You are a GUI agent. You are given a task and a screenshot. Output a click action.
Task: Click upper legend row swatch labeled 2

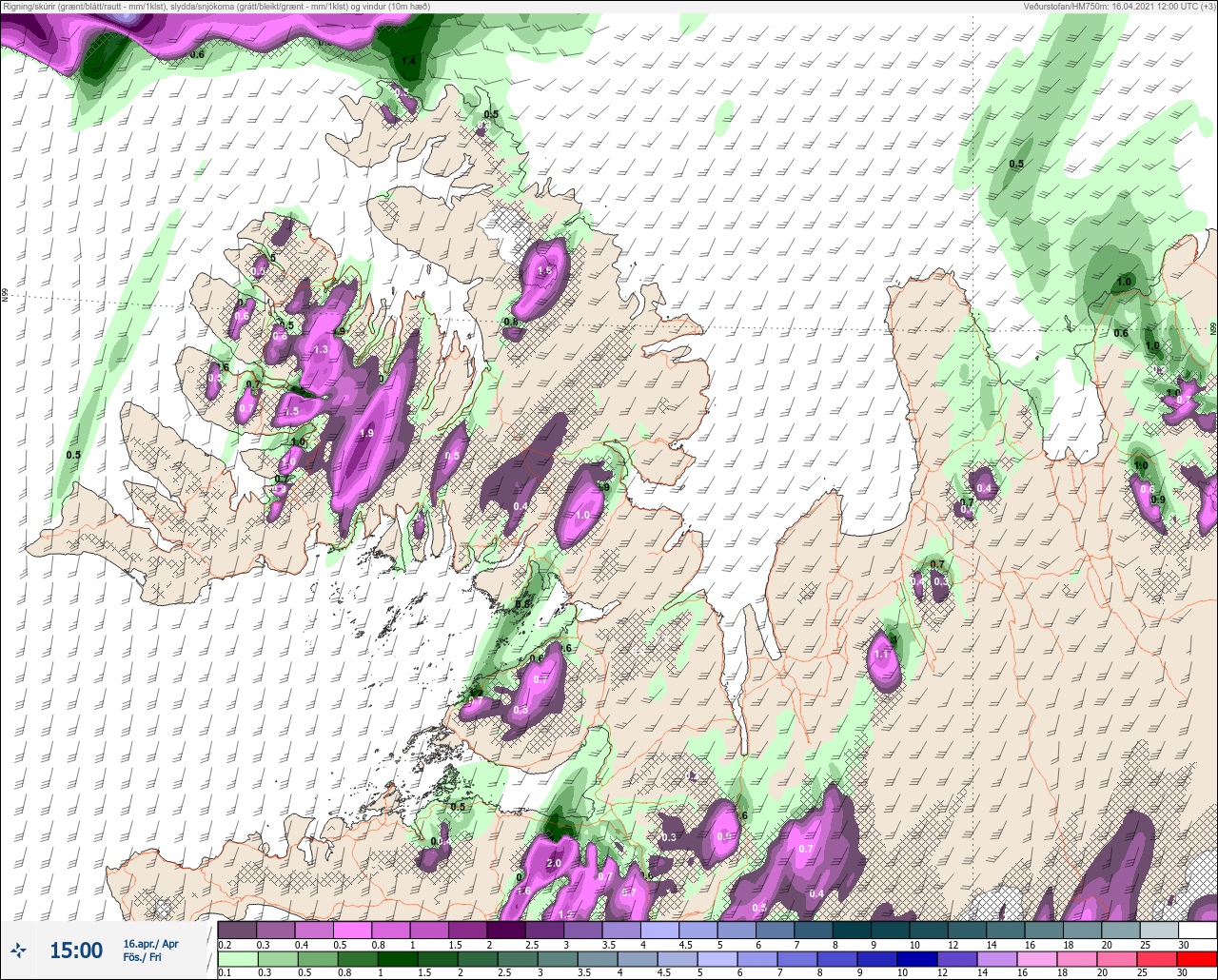[x=506, y=930]
